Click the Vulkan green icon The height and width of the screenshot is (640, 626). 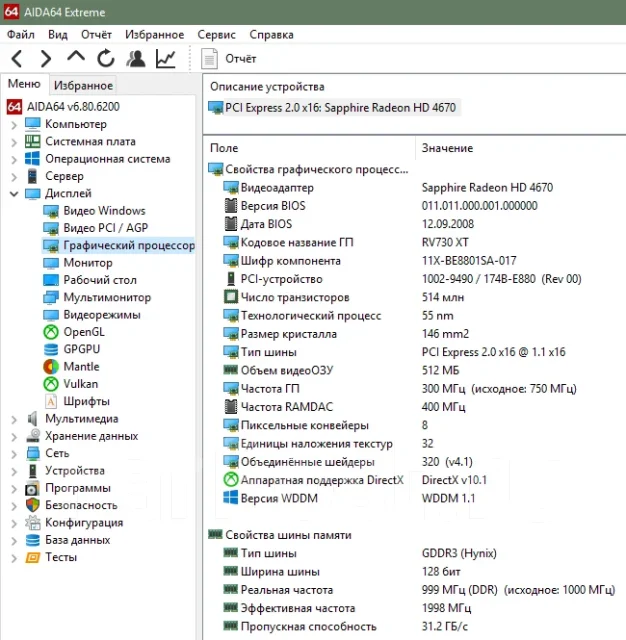click(x=51, y=384)
